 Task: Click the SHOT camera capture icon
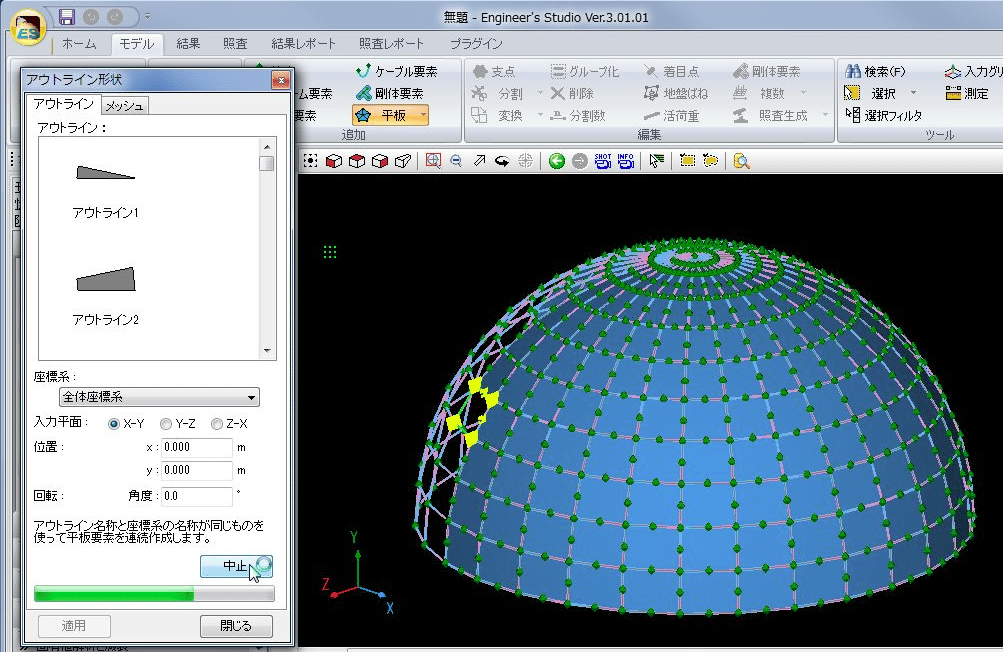[x=603, y=161]
